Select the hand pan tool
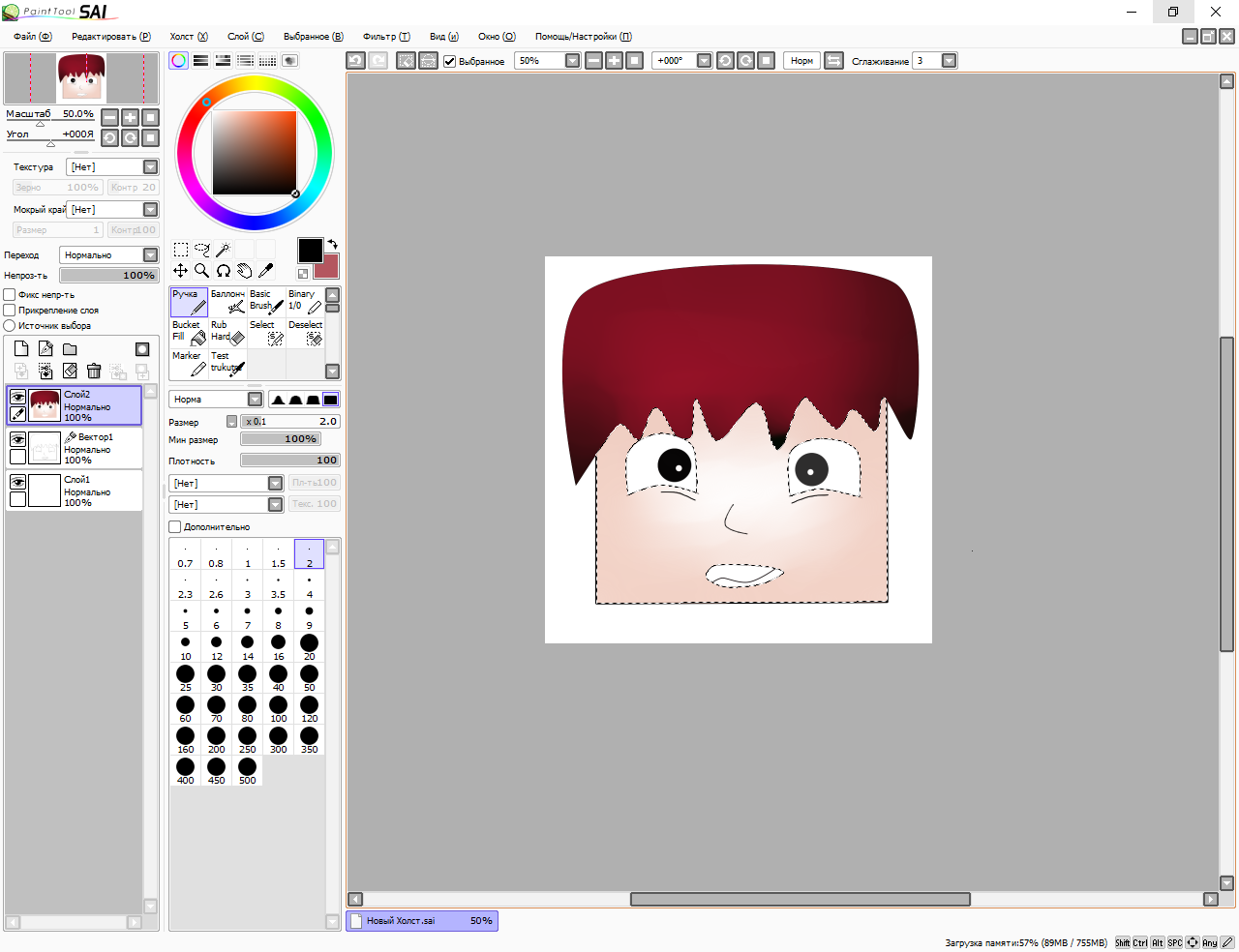 click(245, 271)
